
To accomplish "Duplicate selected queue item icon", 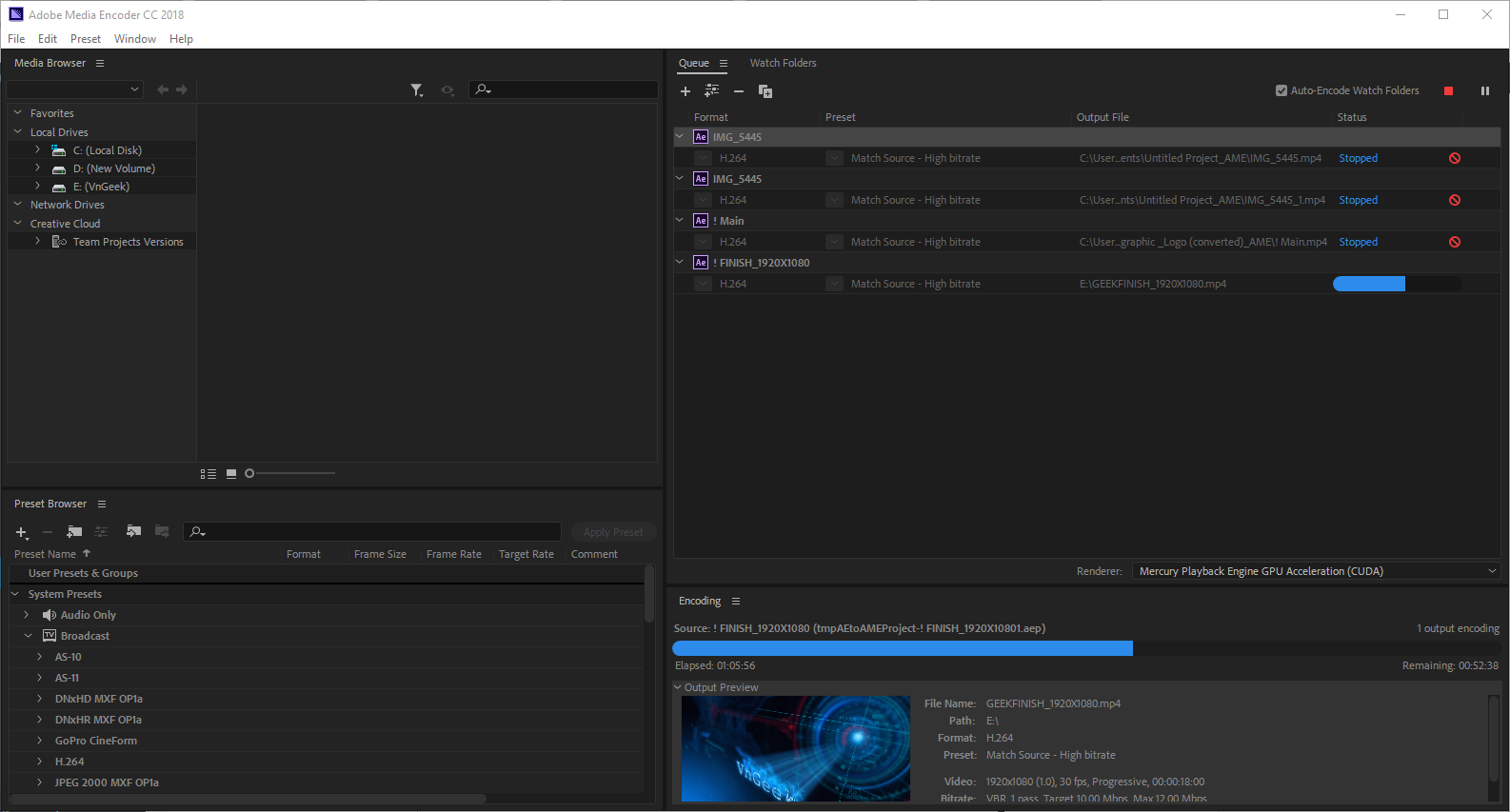I will [765, 91].
